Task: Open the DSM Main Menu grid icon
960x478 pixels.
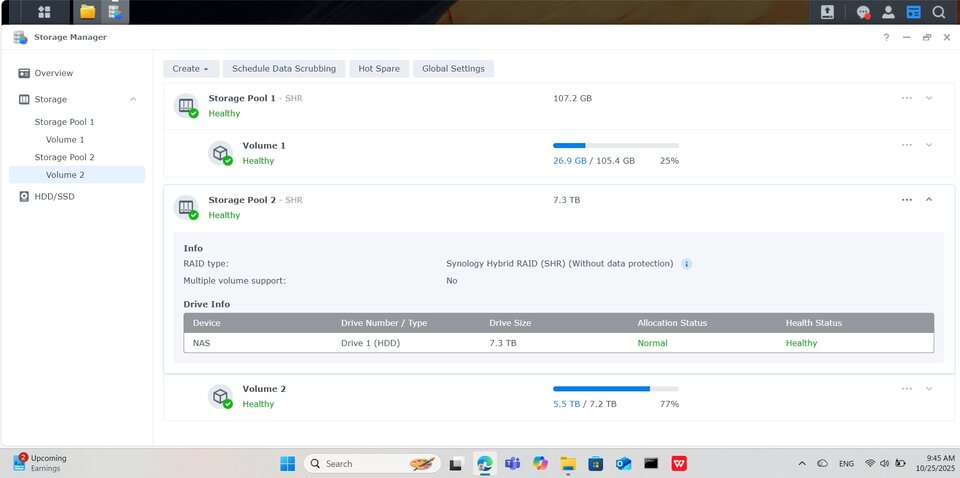Action: click(44, 12)
